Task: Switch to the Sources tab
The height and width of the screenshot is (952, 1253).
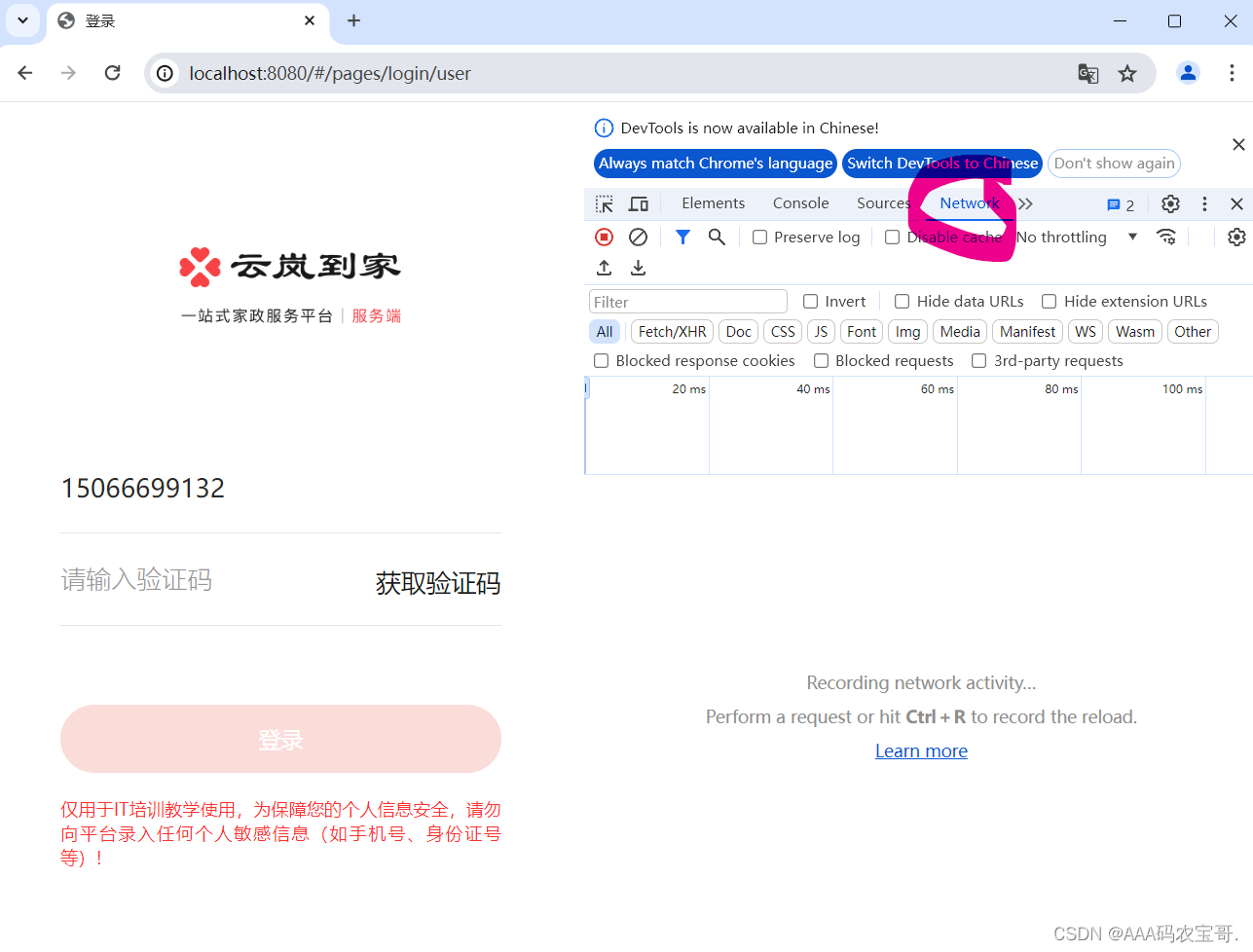Action: click(x=883, y=203)
